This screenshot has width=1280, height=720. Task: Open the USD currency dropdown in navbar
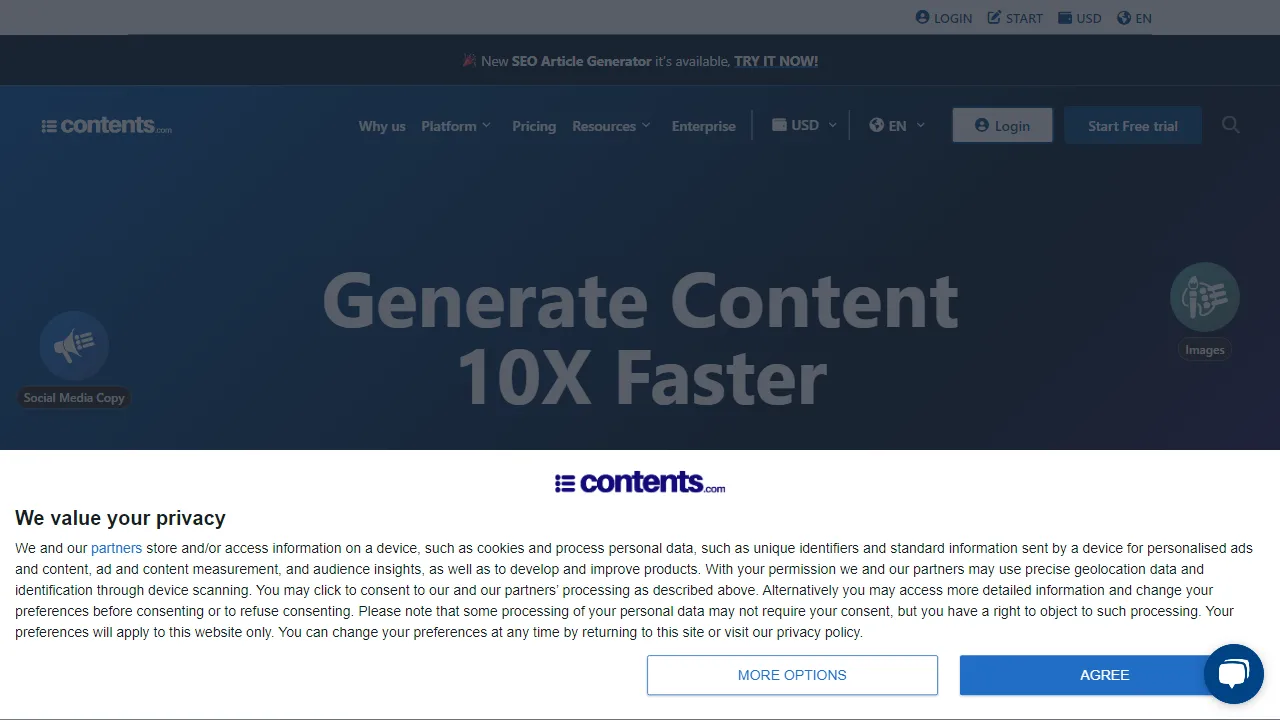805,125
